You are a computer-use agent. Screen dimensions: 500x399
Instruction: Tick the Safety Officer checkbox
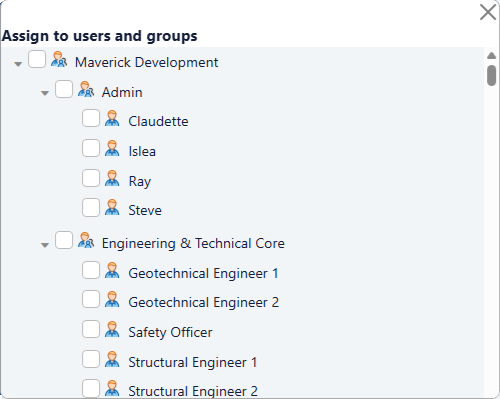(91, 329)
